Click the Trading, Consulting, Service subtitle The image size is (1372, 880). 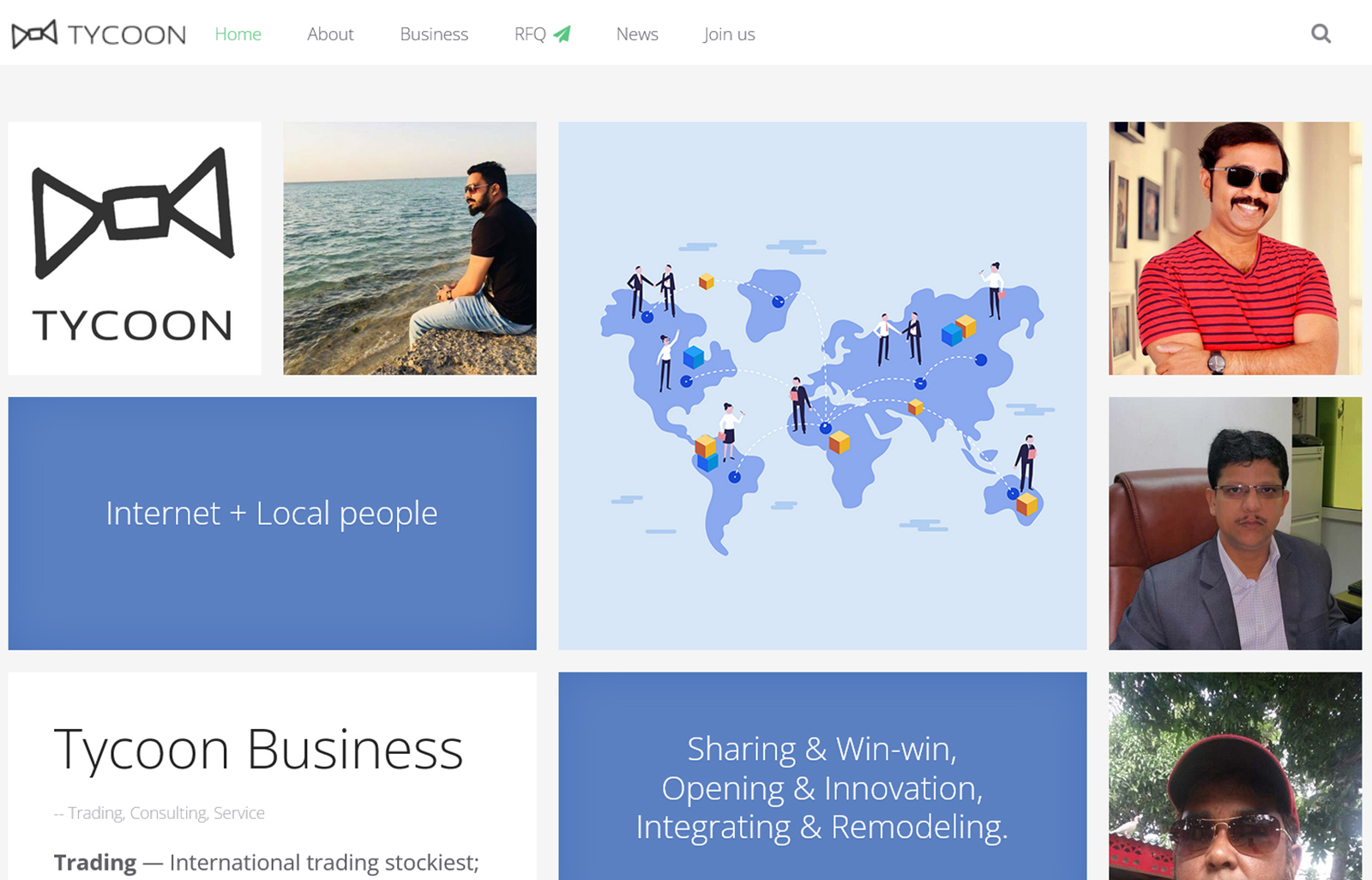click(159, 813)
